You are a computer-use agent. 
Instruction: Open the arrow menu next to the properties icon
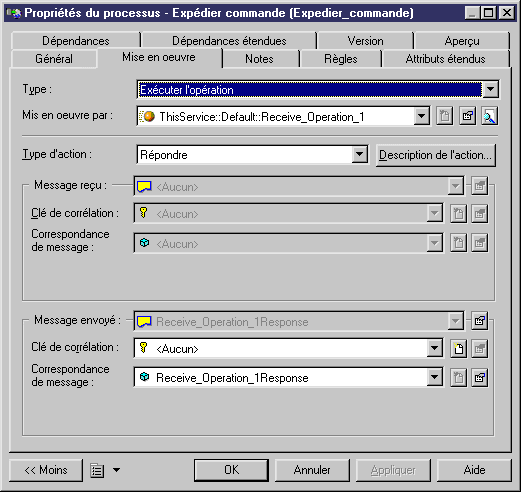(116, 470)
